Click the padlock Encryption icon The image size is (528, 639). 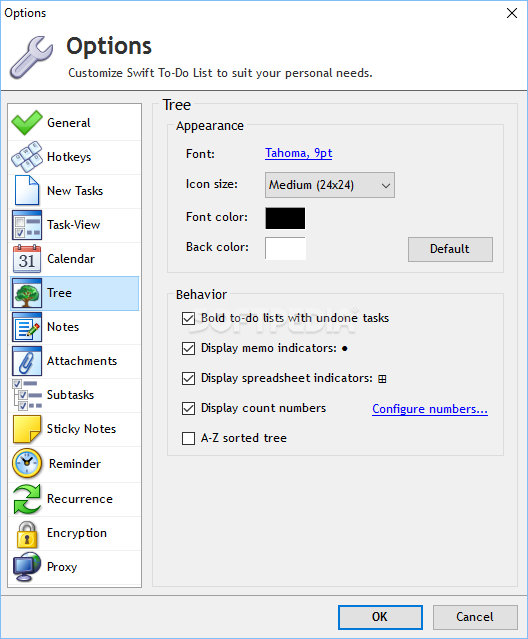click(27, 534)
